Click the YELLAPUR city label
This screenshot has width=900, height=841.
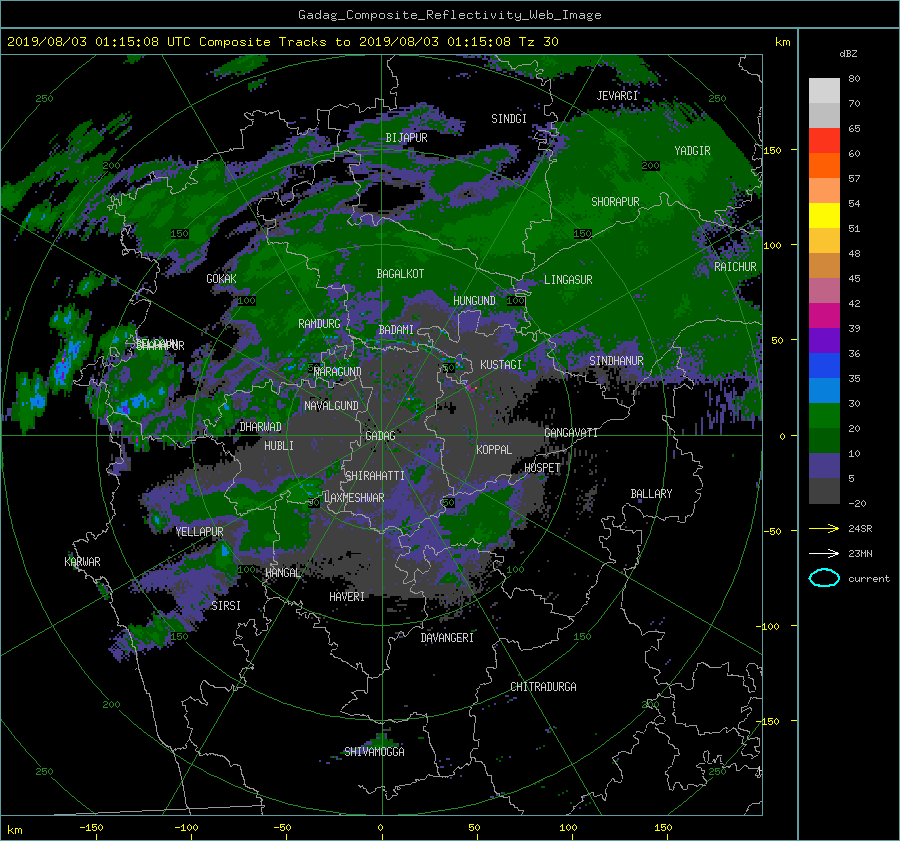199,532
